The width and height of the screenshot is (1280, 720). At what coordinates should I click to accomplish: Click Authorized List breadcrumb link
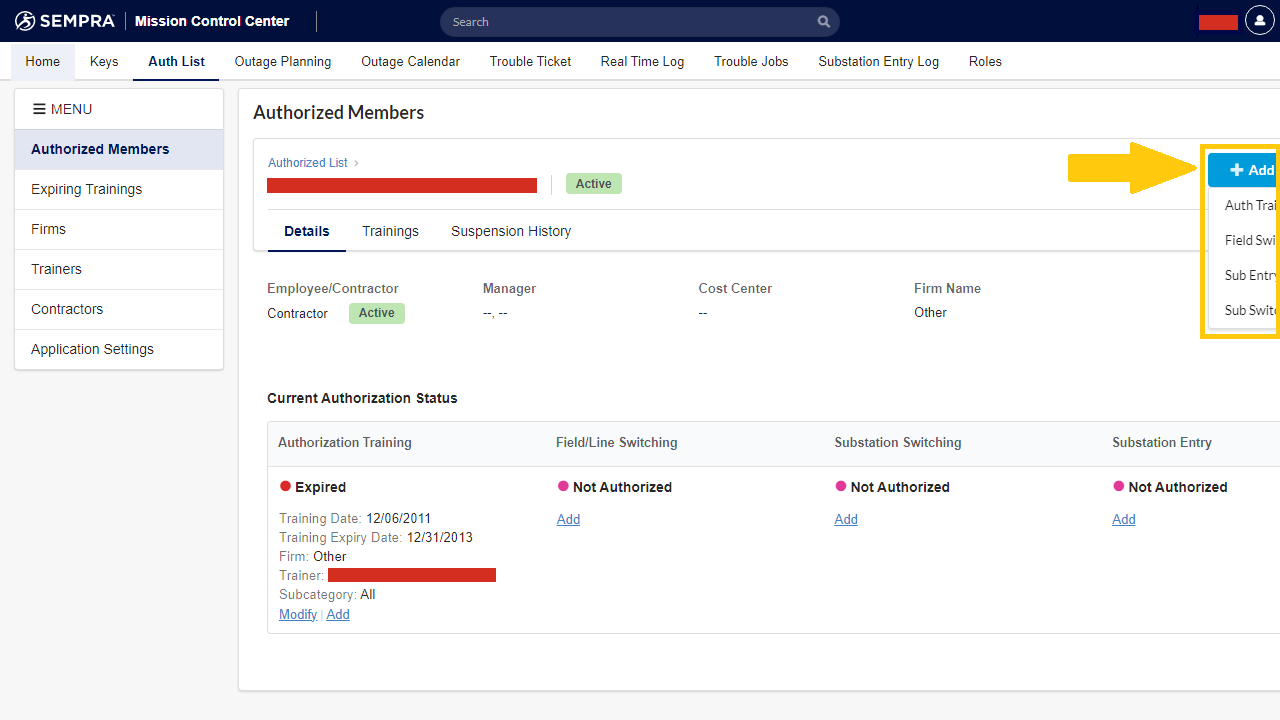[308, 162]
